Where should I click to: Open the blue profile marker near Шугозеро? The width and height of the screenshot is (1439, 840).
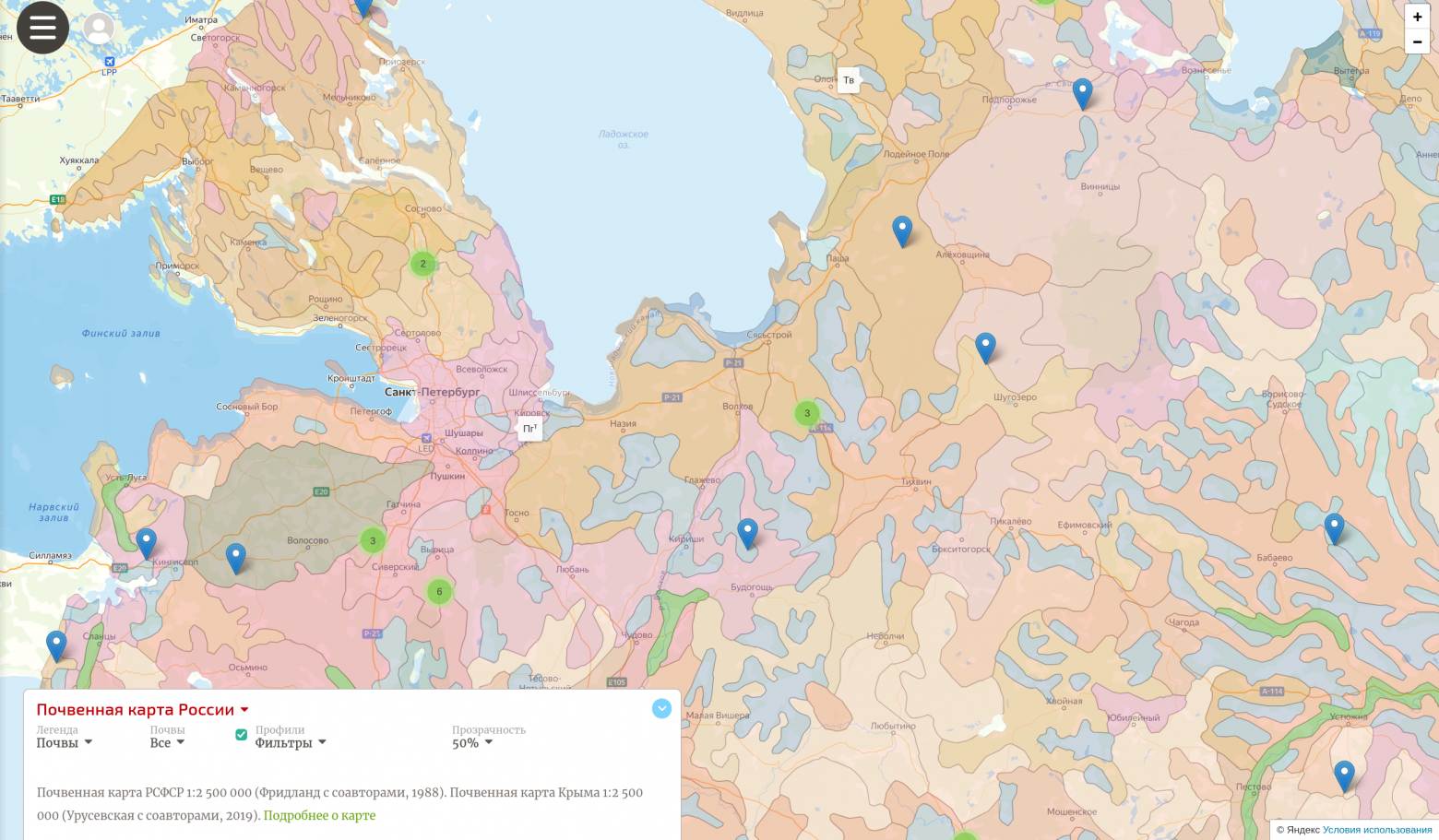[985, 349]
